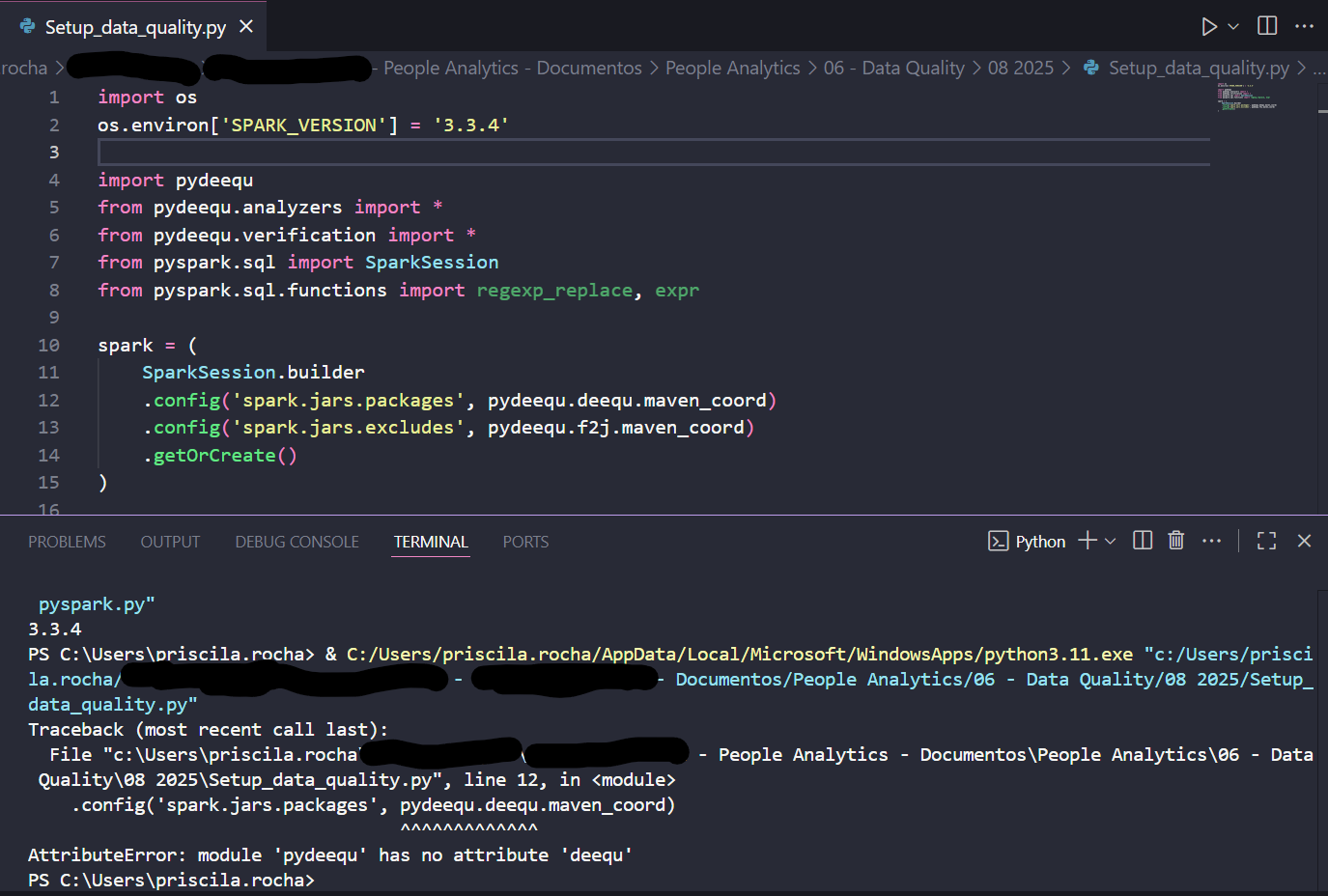Split the editor right
The width and height of the screenshot is (1328, 896).
pyautogui.click(x=1267, y=26)
